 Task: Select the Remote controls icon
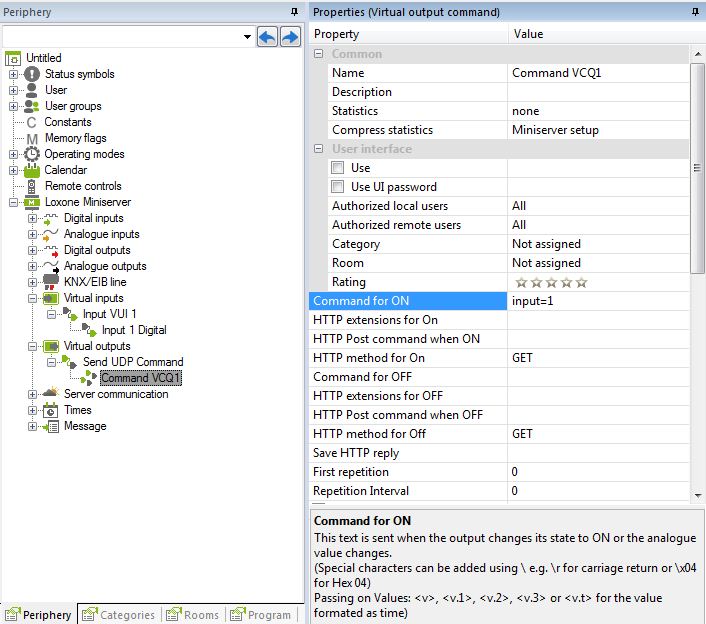(32, 186)
